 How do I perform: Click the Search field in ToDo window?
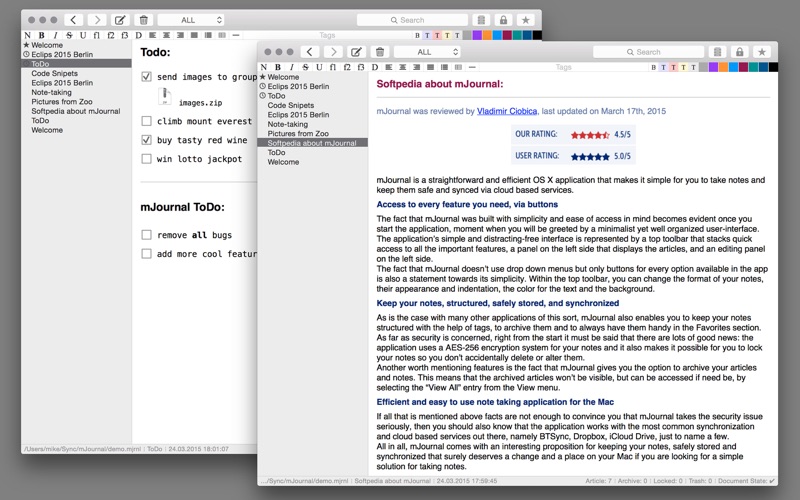point(412,20)
